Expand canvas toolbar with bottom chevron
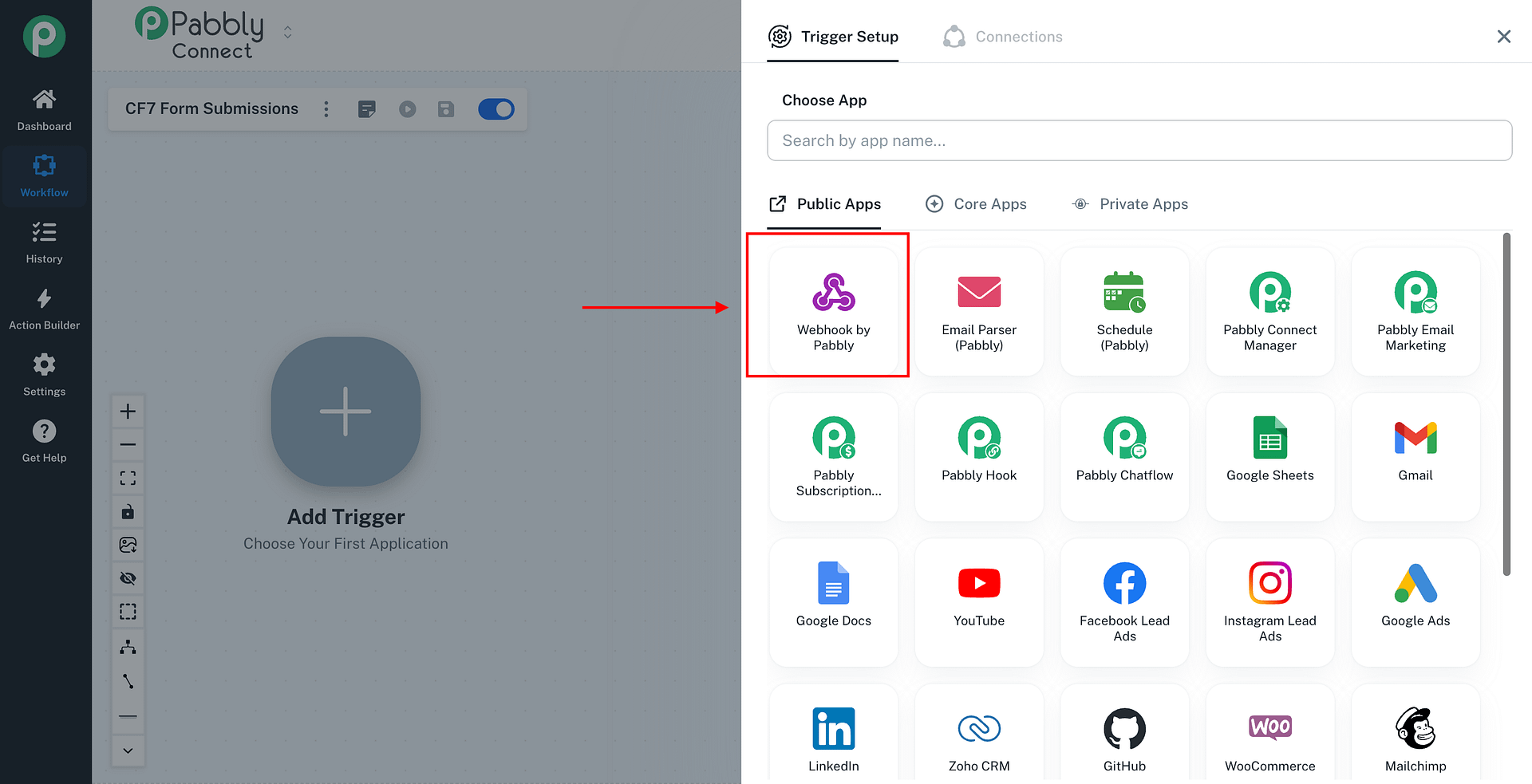 (128, 751)
